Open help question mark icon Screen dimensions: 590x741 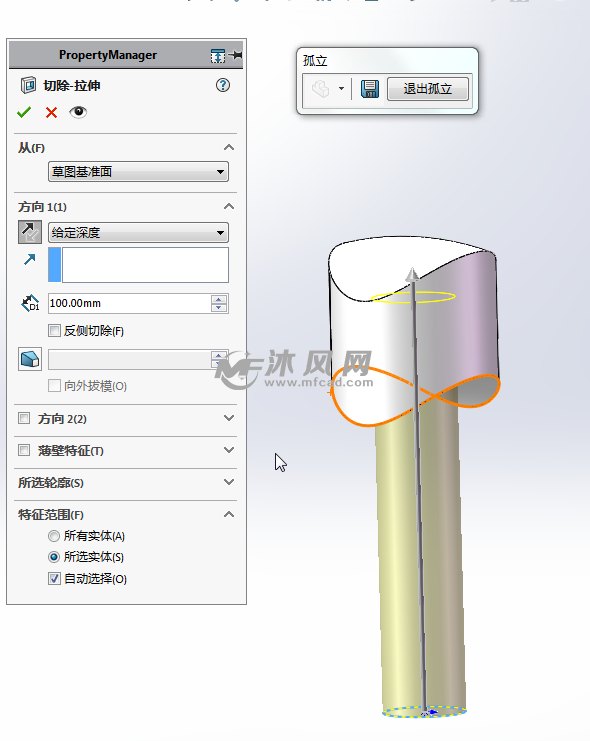(223, 85)
